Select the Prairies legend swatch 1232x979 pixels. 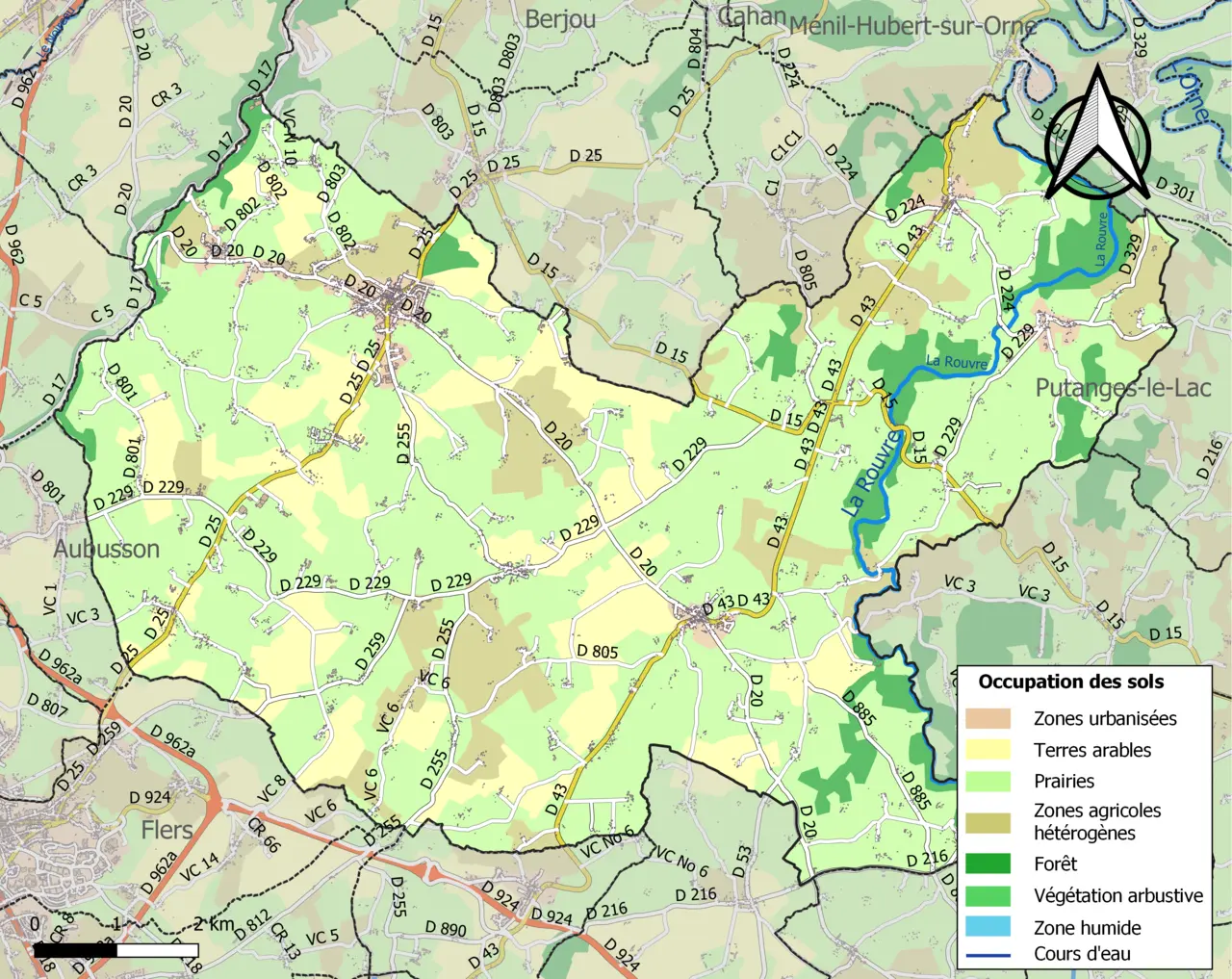(x=988, y=781)
